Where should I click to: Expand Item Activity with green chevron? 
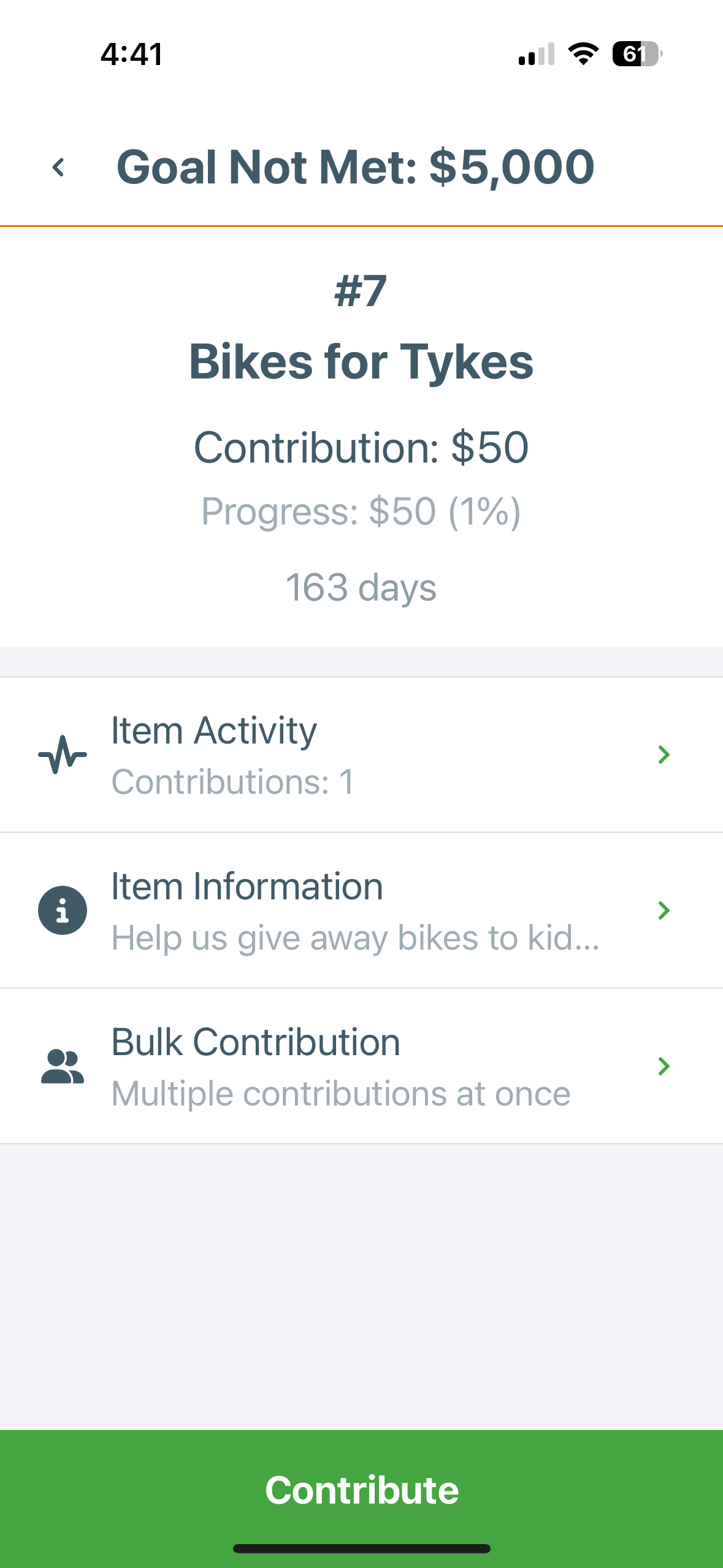click(664, 755)
